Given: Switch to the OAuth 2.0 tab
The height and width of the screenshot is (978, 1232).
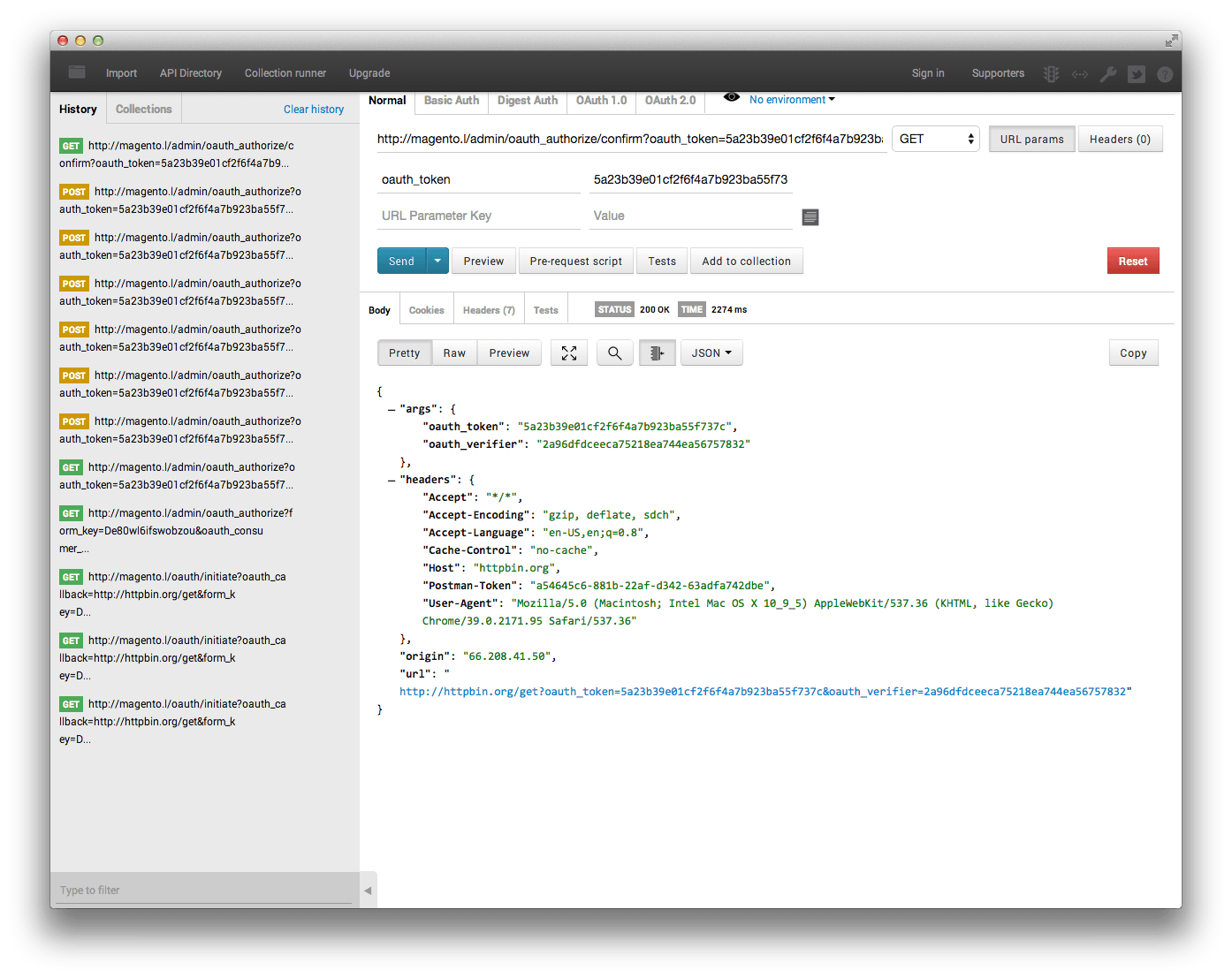Looking at the screenshot, I should (669, 100).
